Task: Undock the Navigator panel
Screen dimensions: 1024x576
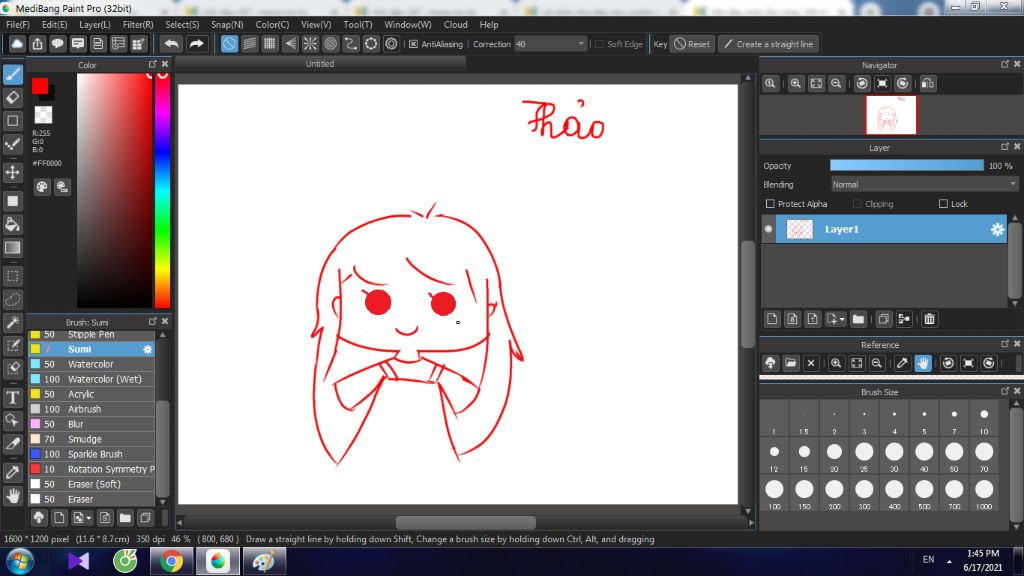Action: tap(1005, 64)
